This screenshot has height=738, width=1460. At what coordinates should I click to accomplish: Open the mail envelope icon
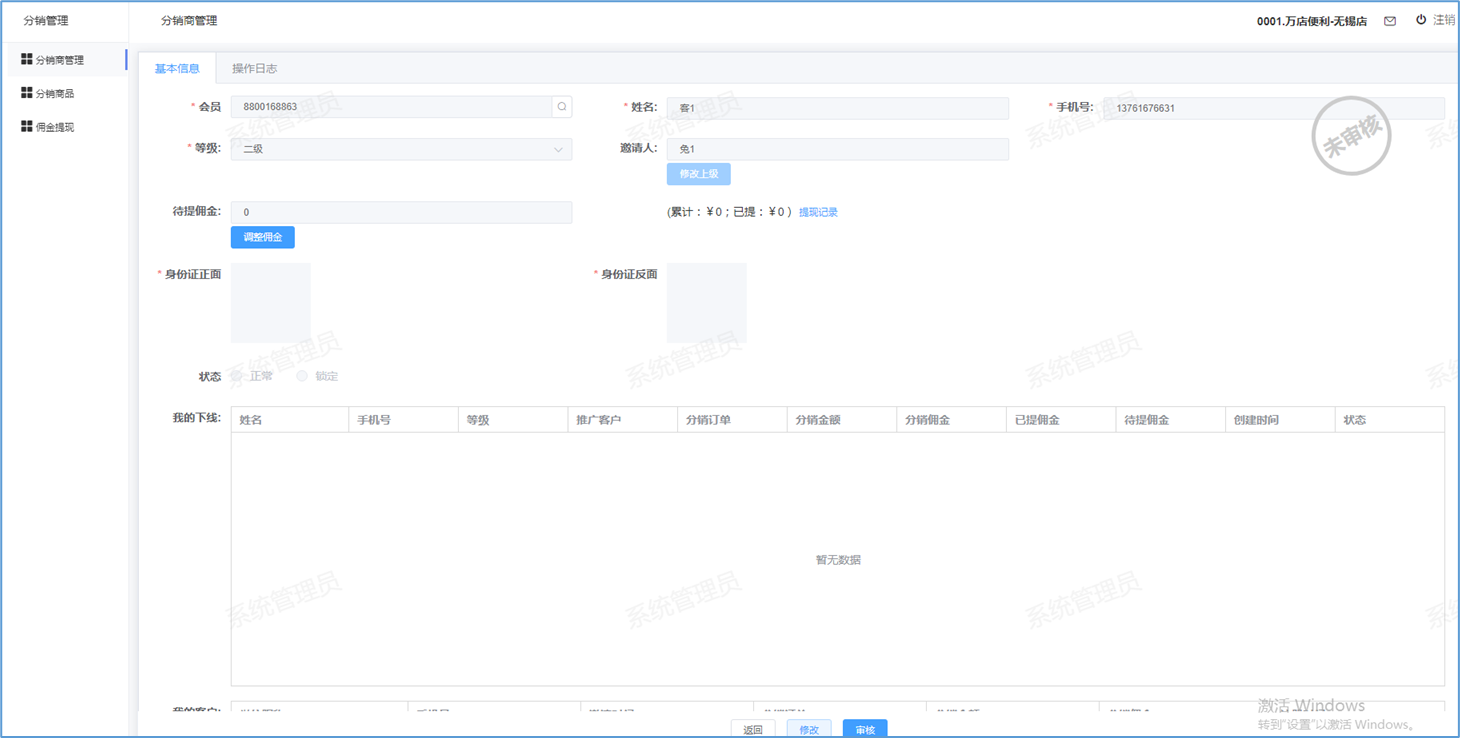[x=1390, y=21]
